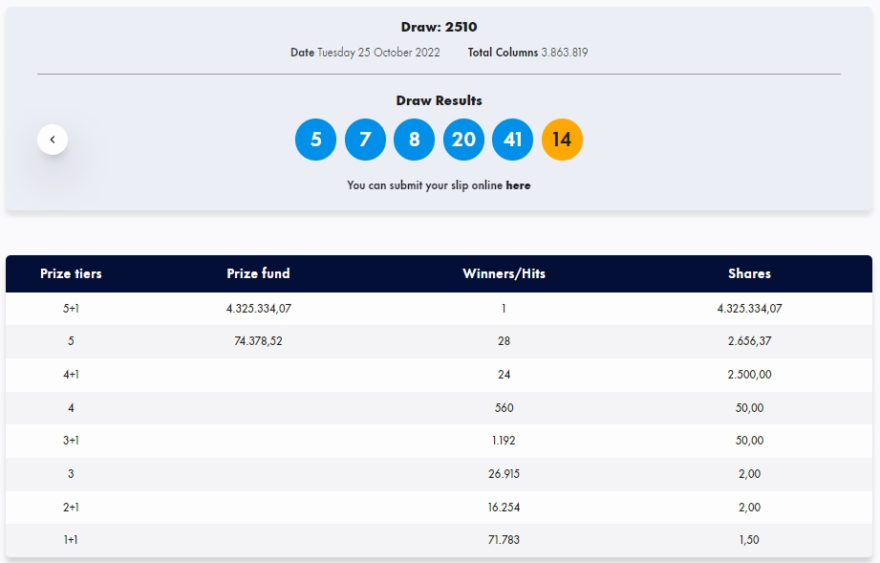Screen dimensions: 880x563
Task: Click the 74.378,52 prize fund amount
Action: click(x=258, y=341)
